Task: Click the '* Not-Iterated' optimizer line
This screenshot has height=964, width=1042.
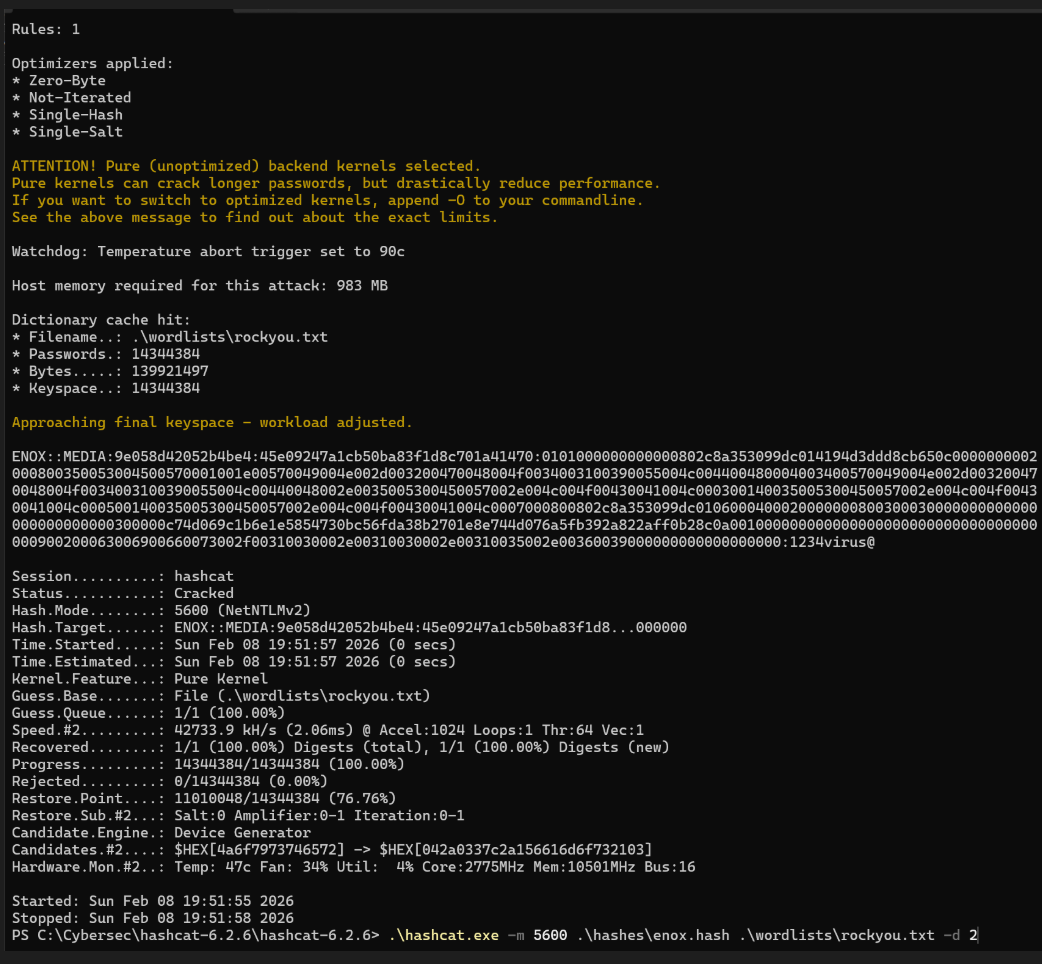Action: (72, 98)
